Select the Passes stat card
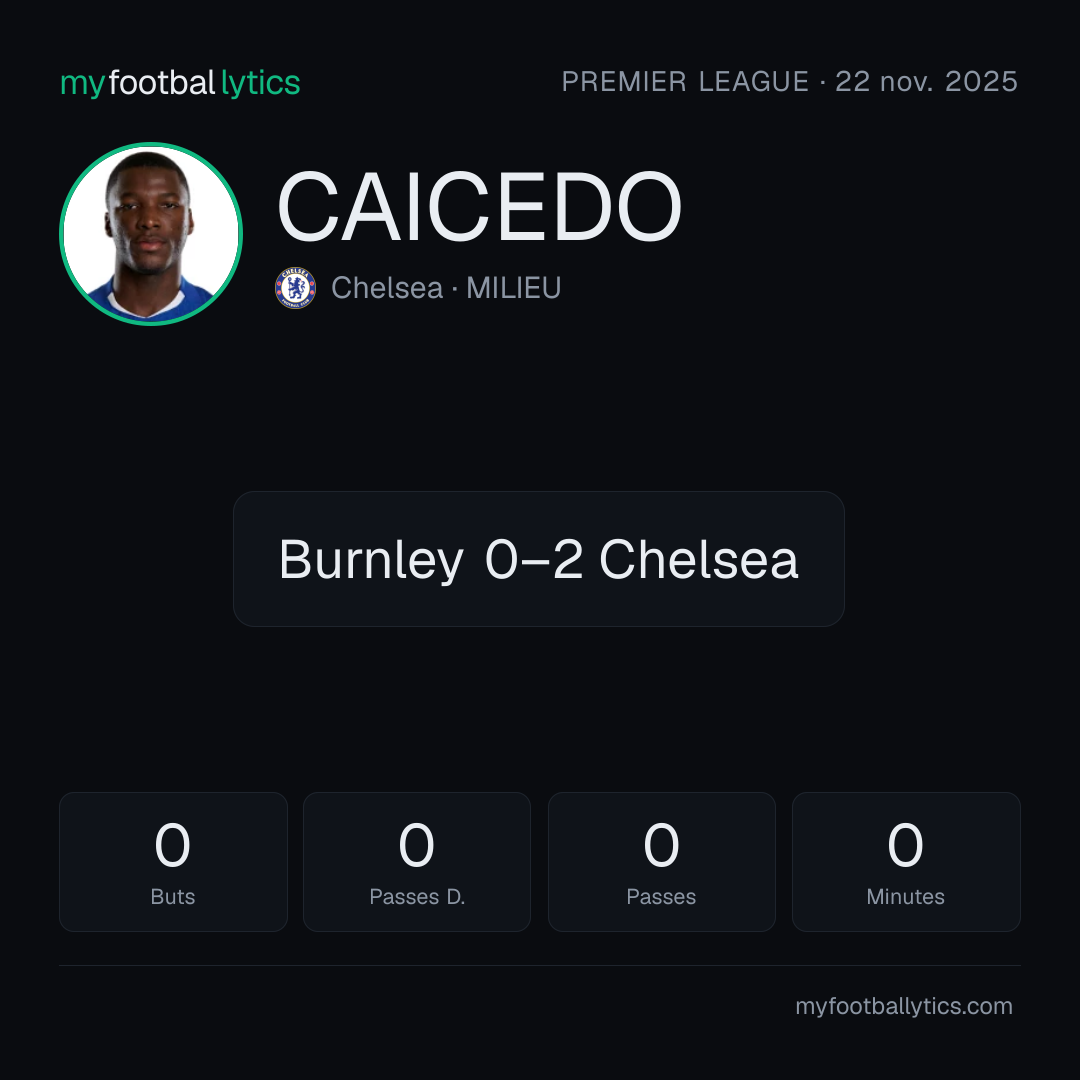The height and width of the screenshot is (1080, 1080). (x=661, y=862)
